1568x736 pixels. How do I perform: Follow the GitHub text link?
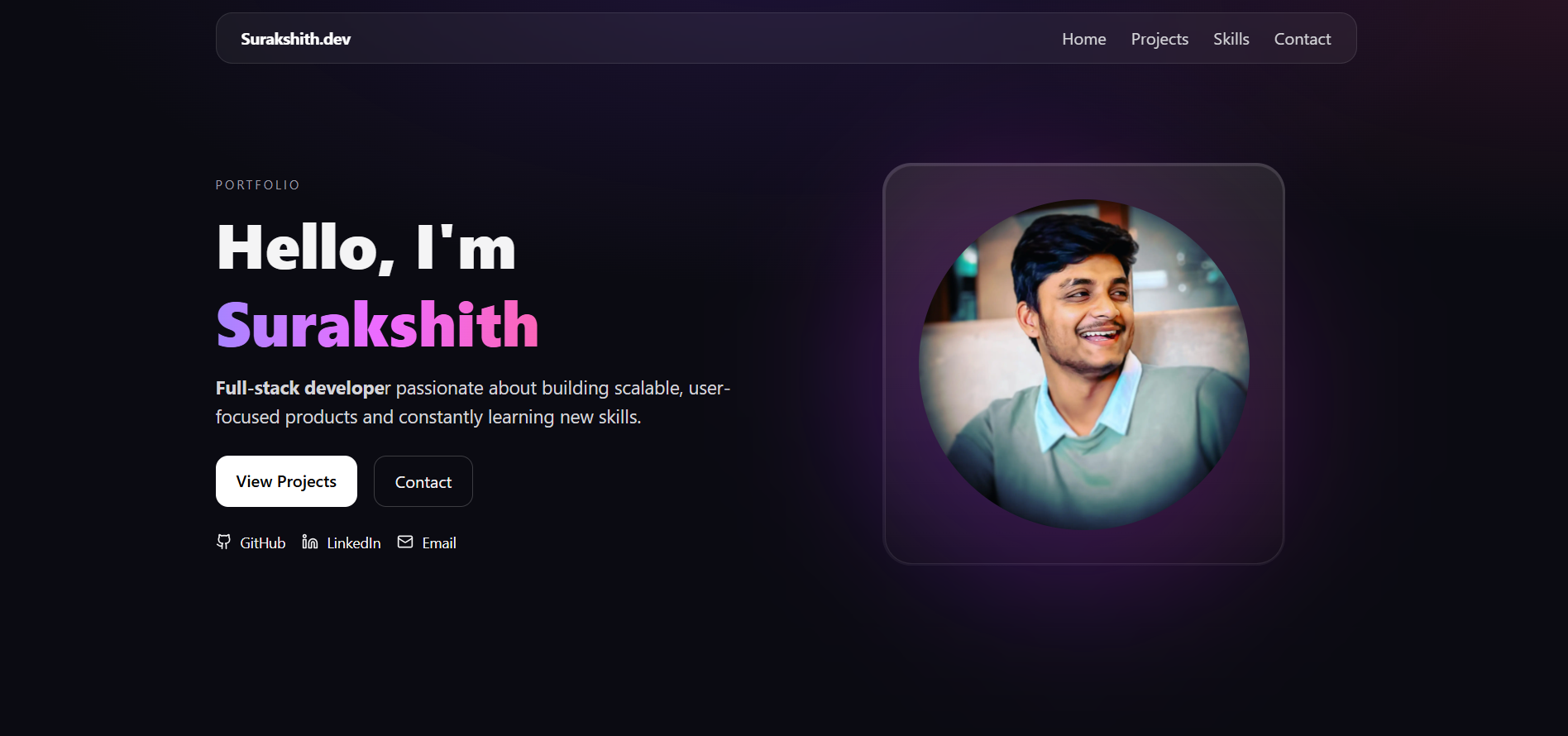pyautogui.click(x=263, y=543)
